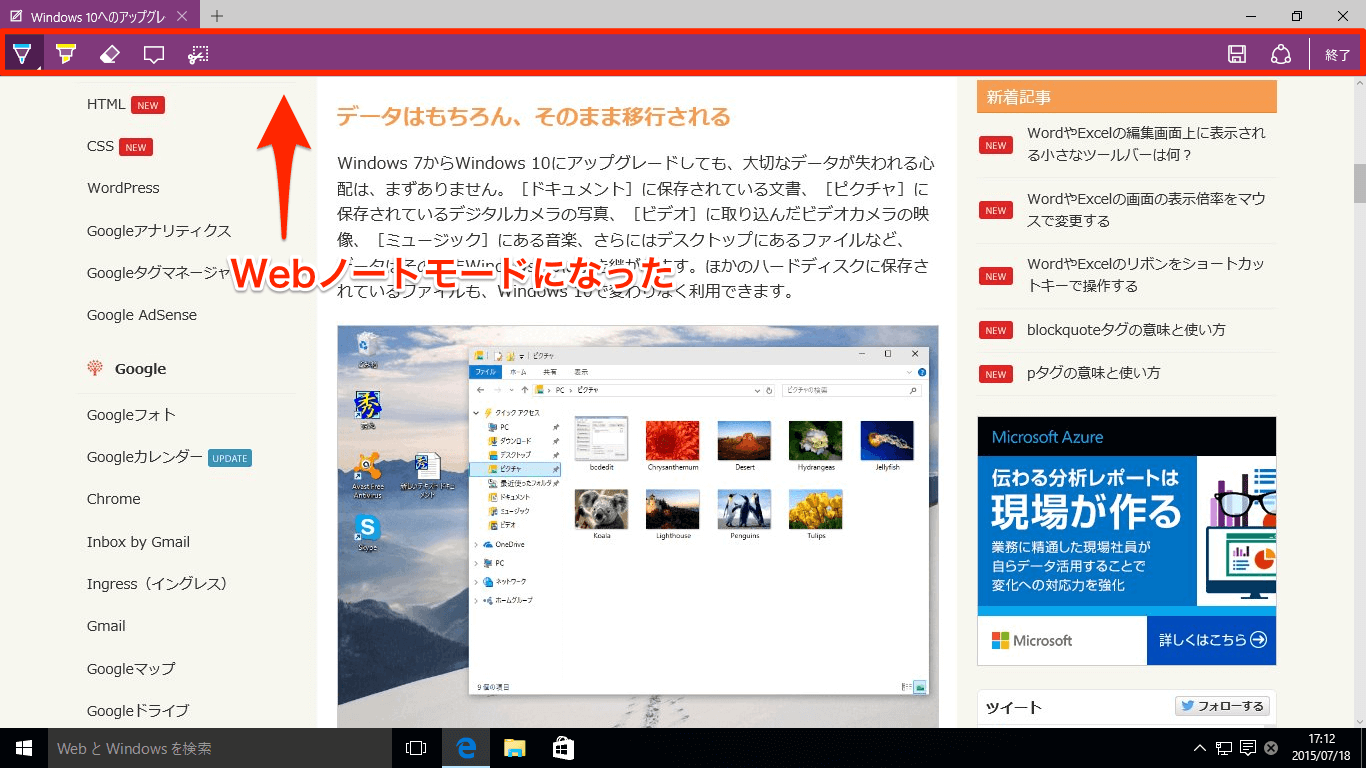Open the Ingress（イングレス） link

click(x=158, y=584)
